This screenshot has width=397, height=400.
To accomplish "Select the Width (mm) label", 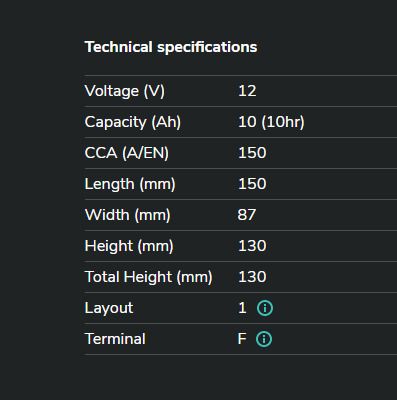I will click(128, 215).
